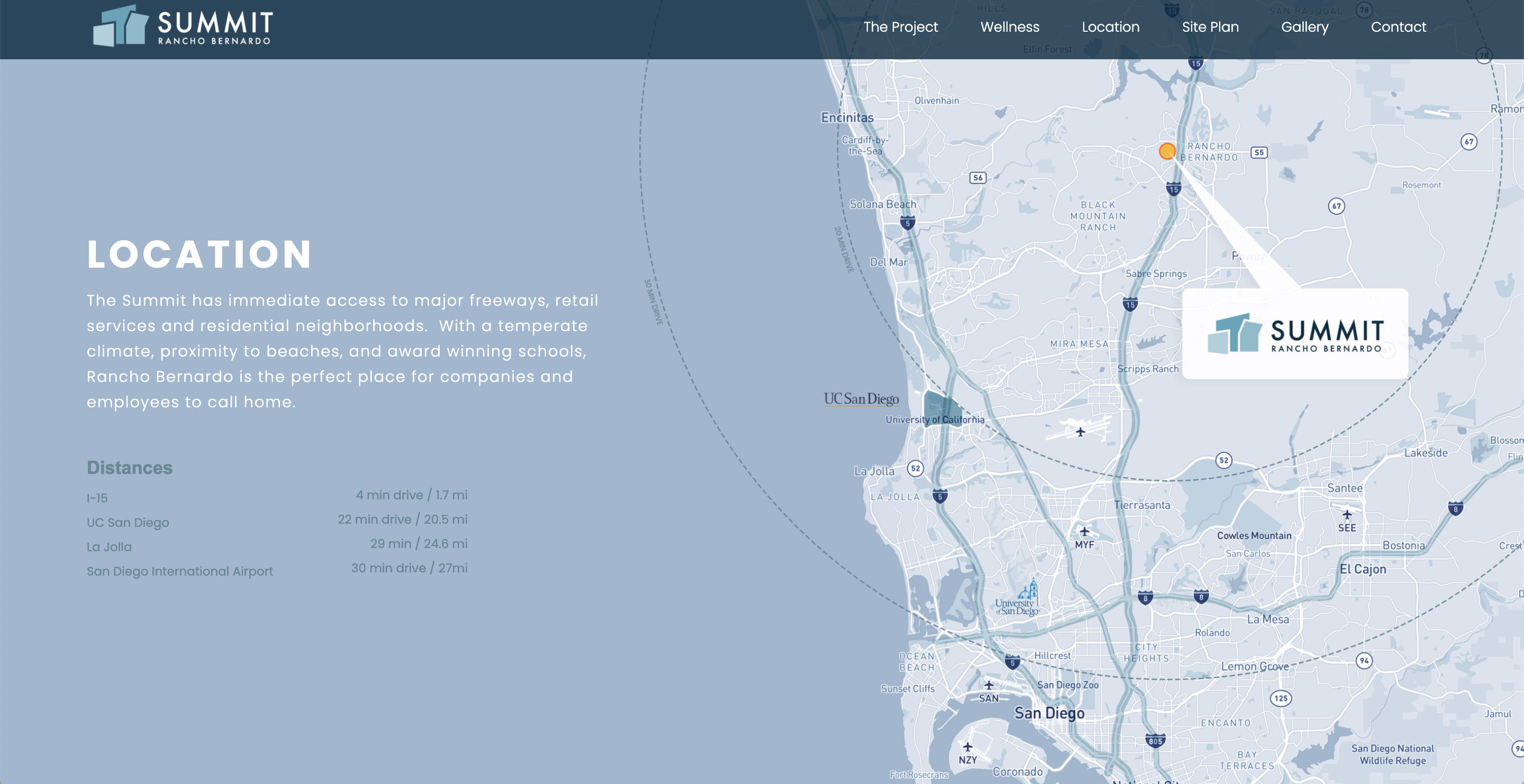The height and width of the screenshot is (784, 1524).
Task: Click "4 min drive / 1.7 mi" value
Action: (411, 495)
